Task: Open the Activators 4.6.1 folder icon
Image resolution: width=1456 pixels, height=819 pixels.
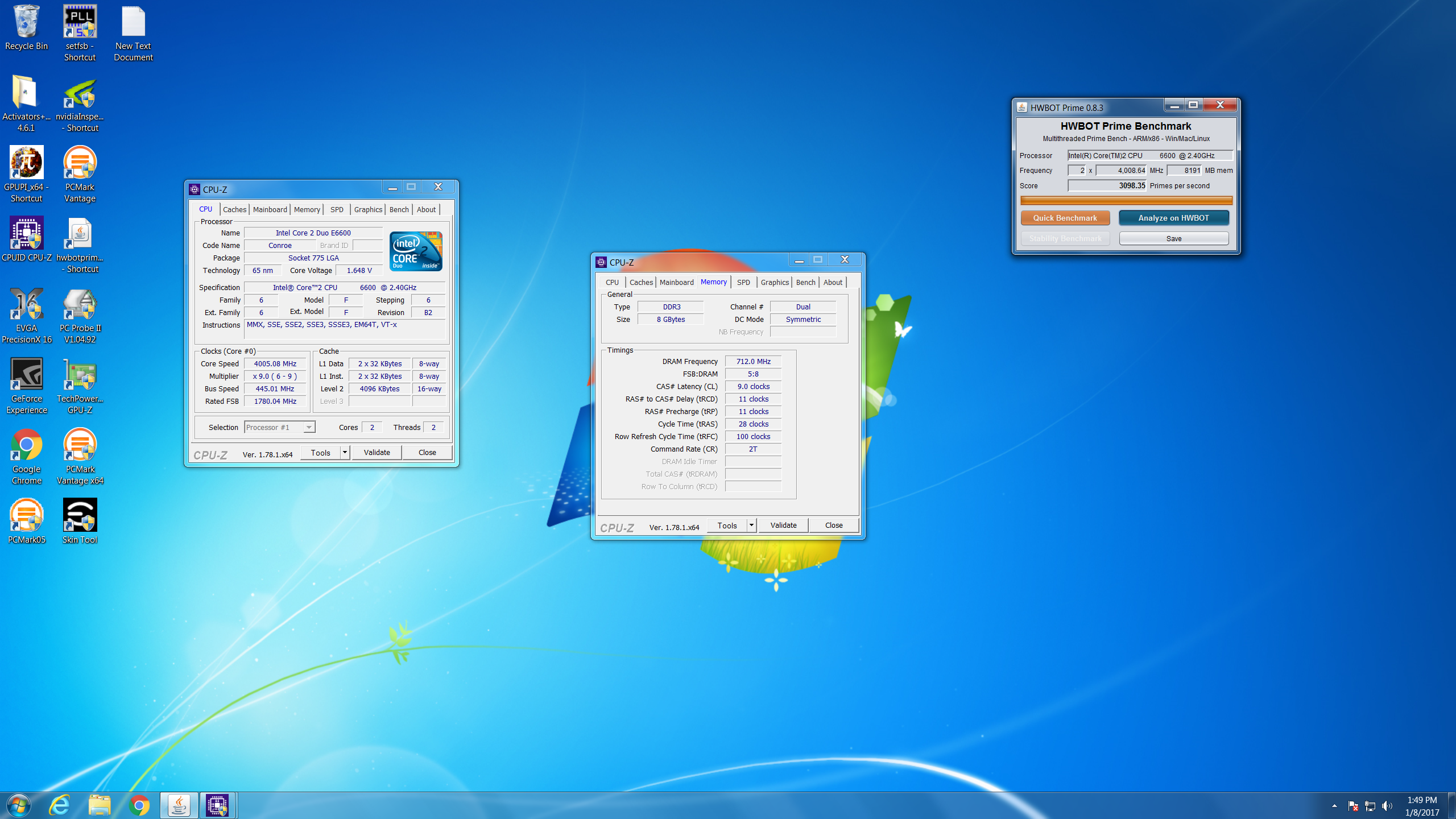Action: pyautogui.click(x=26, y=104)
